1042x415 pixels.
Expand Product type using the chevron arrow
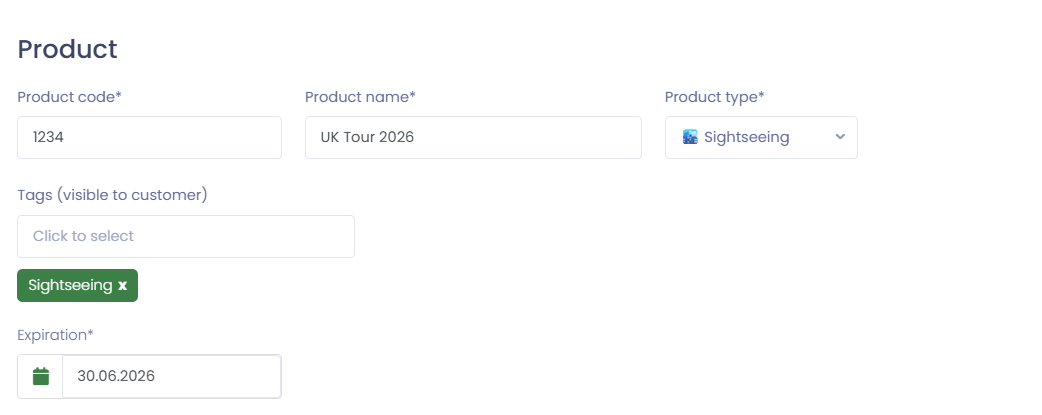(x=840, y=137)
